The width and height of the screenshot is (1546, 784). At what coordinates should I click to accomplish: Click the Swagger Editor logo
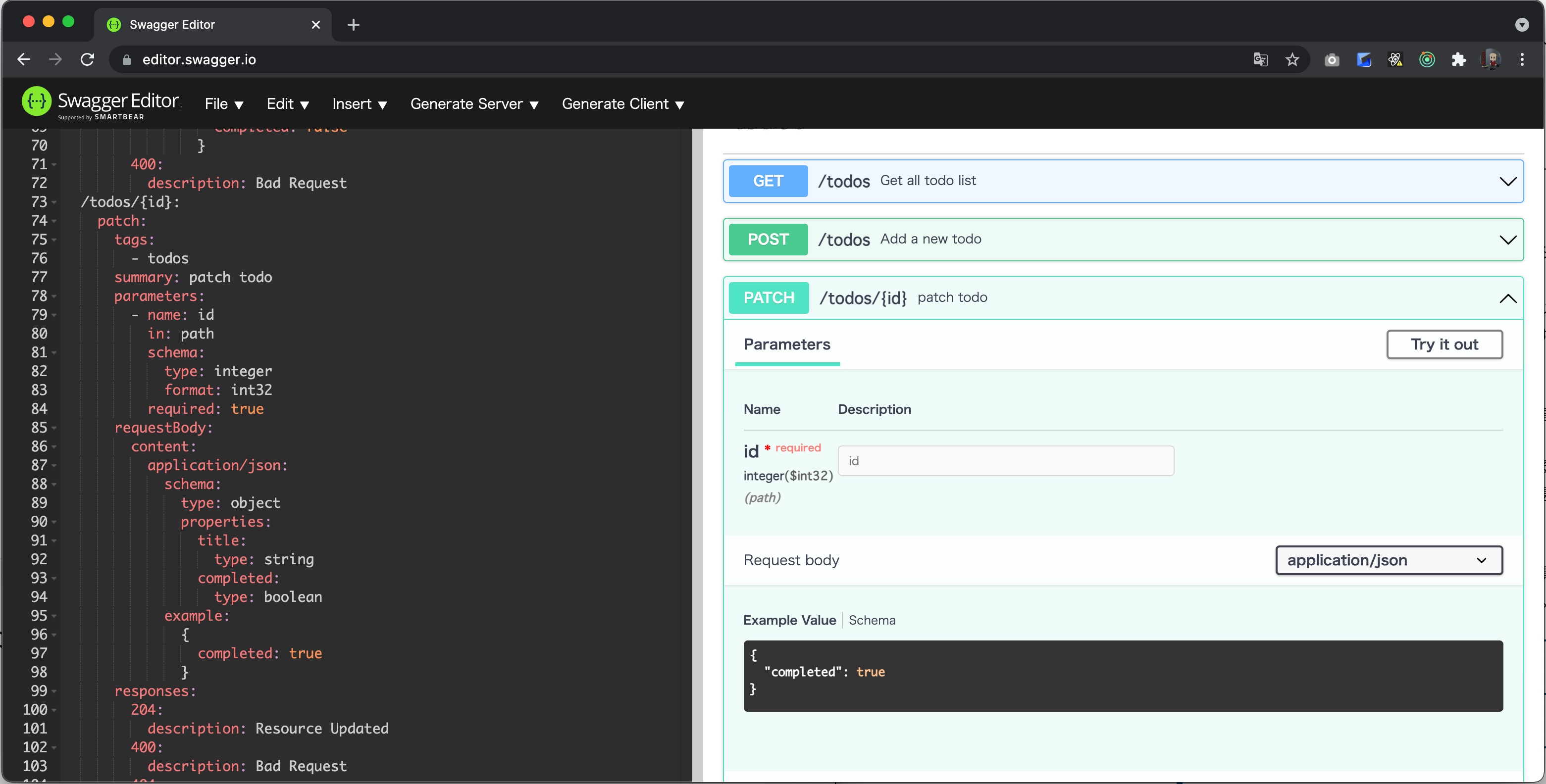(102, 102)
